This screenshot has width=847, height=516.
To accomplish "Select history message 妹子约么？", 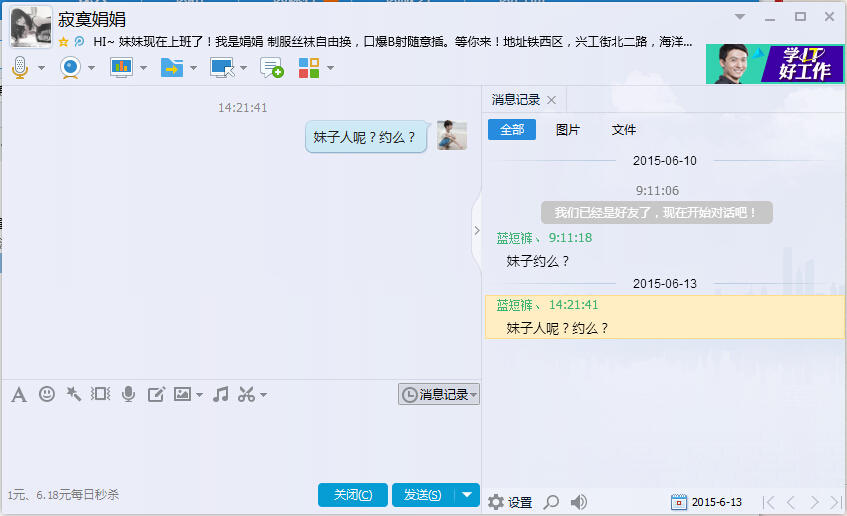I will (x=537, y=262).
